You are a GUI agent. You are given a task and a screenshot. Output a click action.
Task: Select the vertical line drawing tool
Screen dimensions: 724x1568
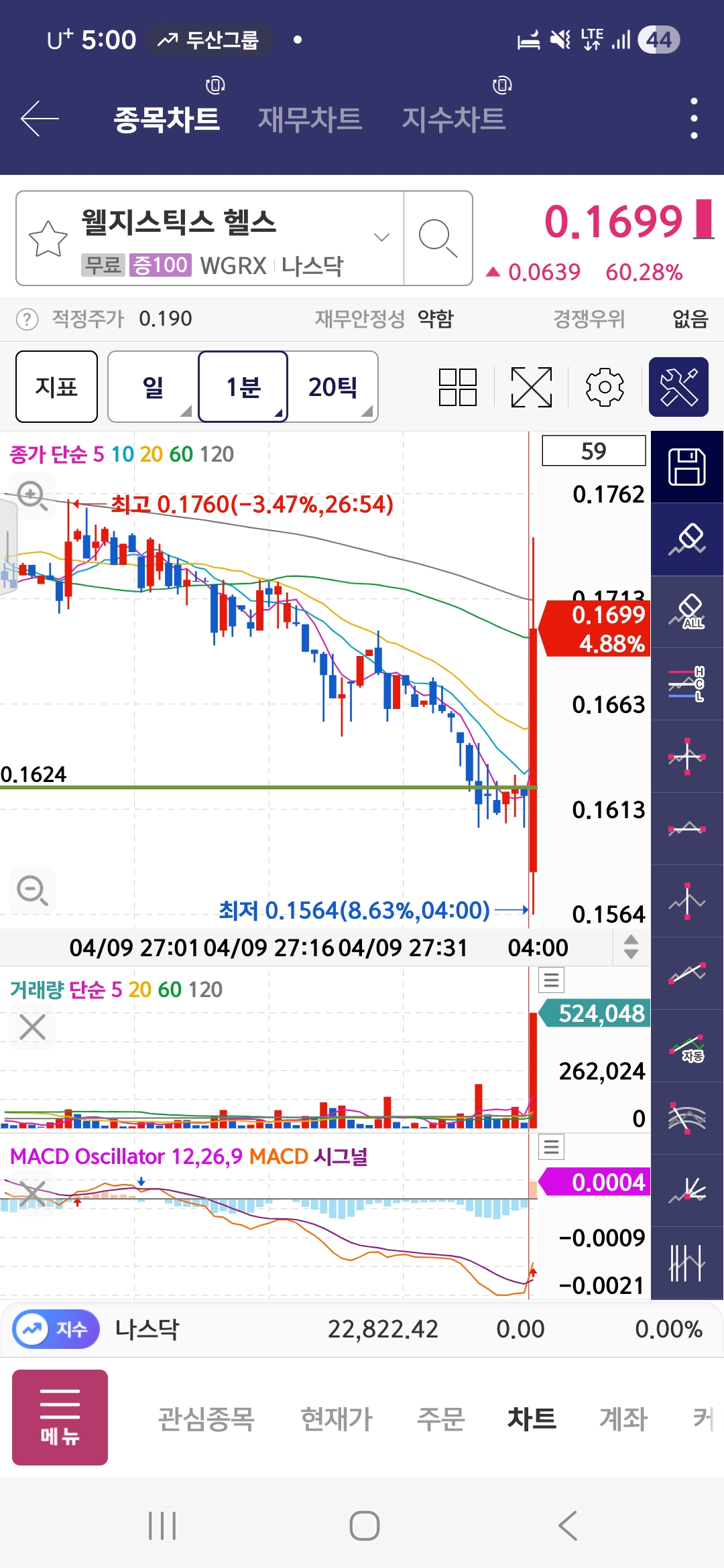coord(687,901)
